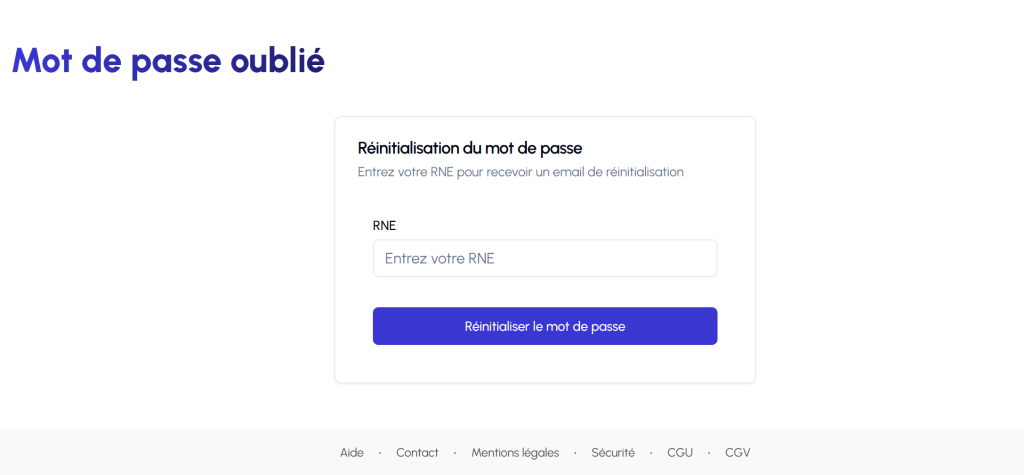1024x475 pixels.
Task: Open the Aide footer link
Action: click(x=352, y=452)
